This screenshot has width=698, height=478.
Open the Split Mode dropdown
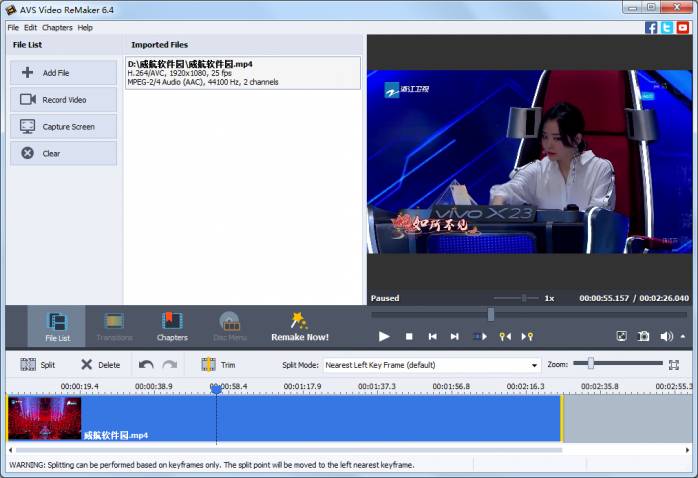tap(534, 366)
